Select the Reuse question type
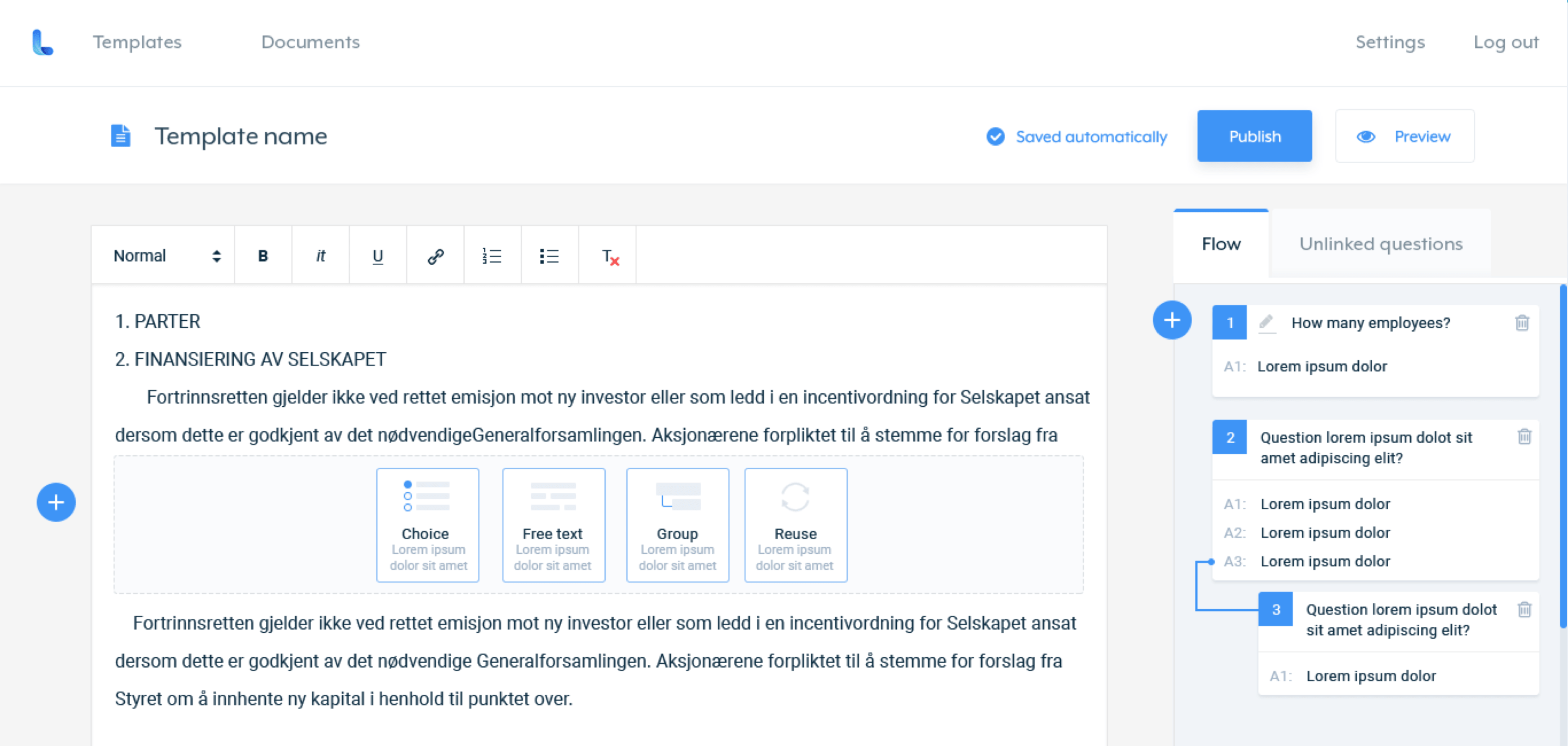 [795, 524]
